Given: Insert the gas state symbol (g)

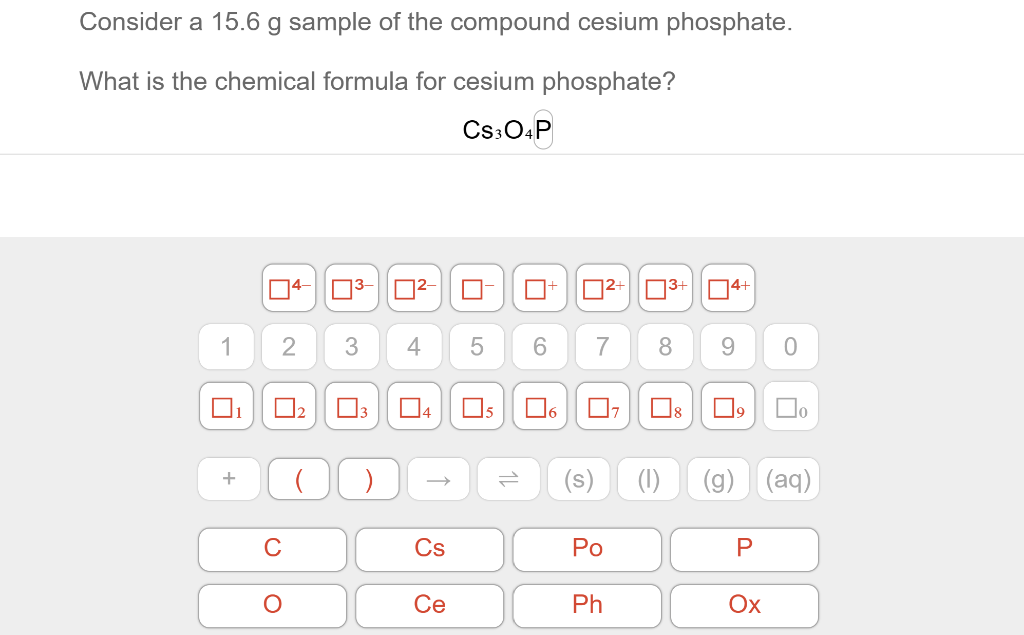Looking at the screenshot, I should point(718,478).
